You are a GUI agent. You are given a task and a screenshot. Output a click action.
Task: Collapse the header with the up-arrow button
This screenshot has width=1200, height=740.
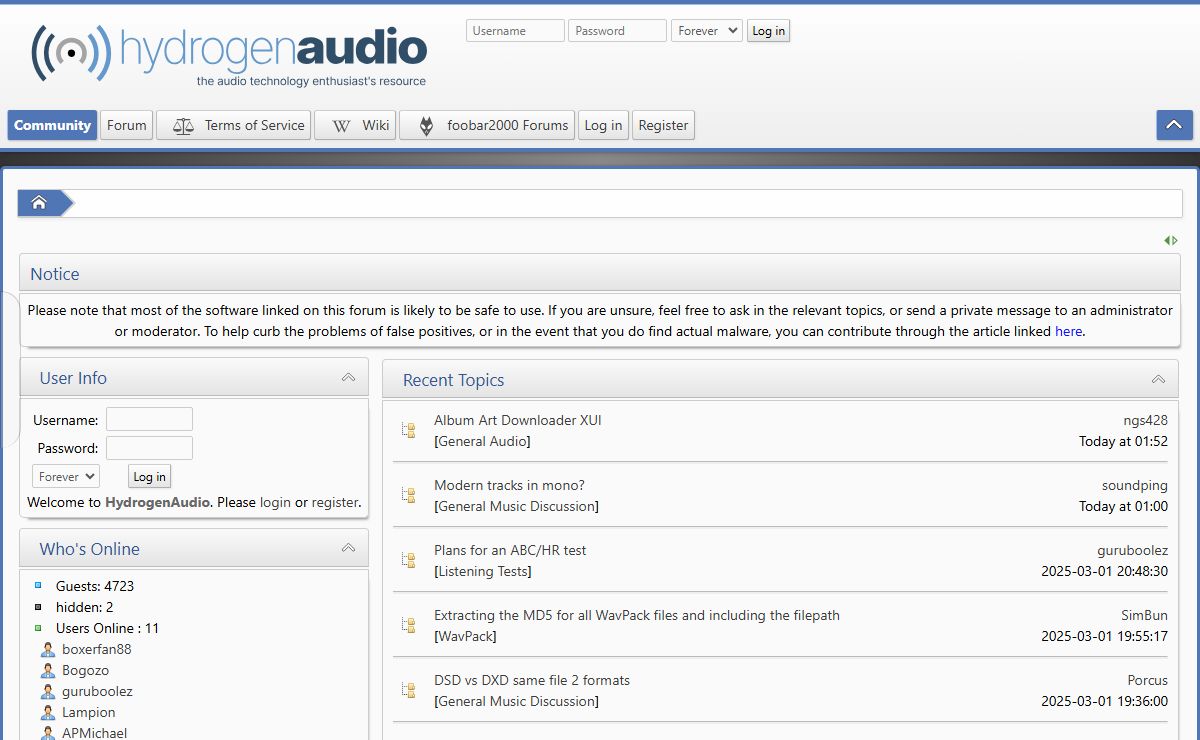coord(1175,125)
